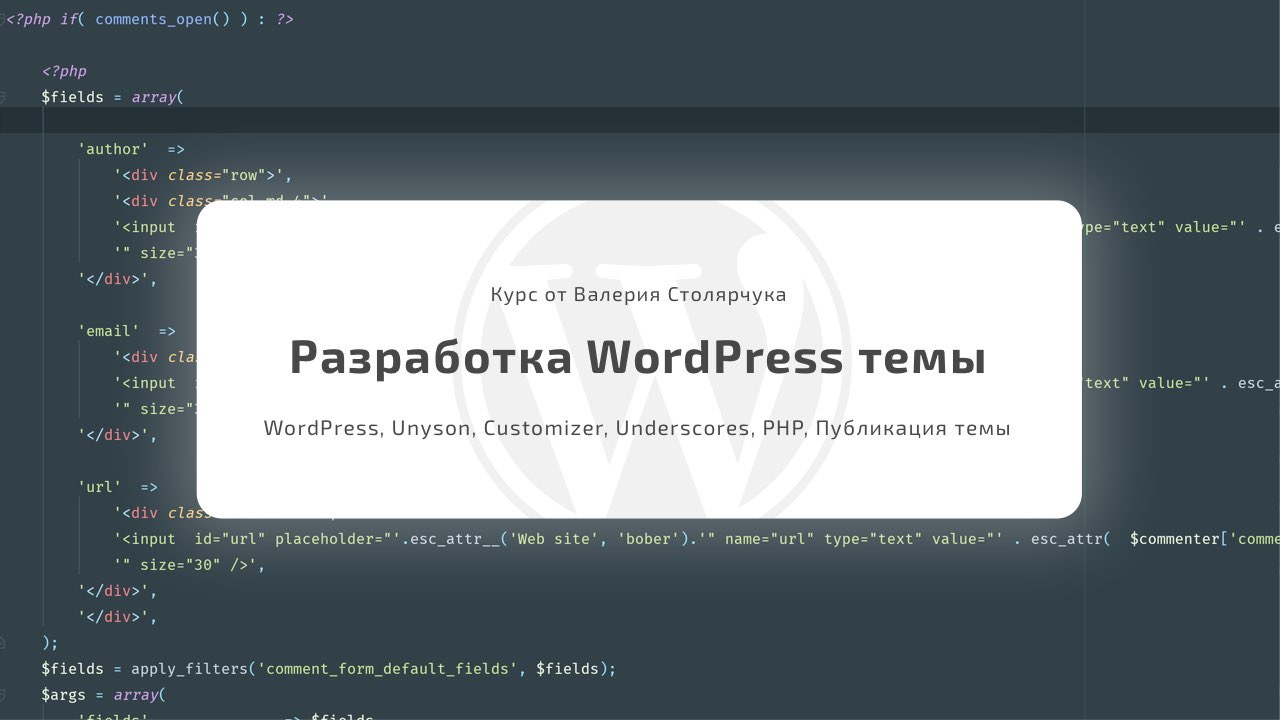Click the title 'Разработка WordPress темы'
This screenshot has width=1280, height=720.
[x=637, y=356]
